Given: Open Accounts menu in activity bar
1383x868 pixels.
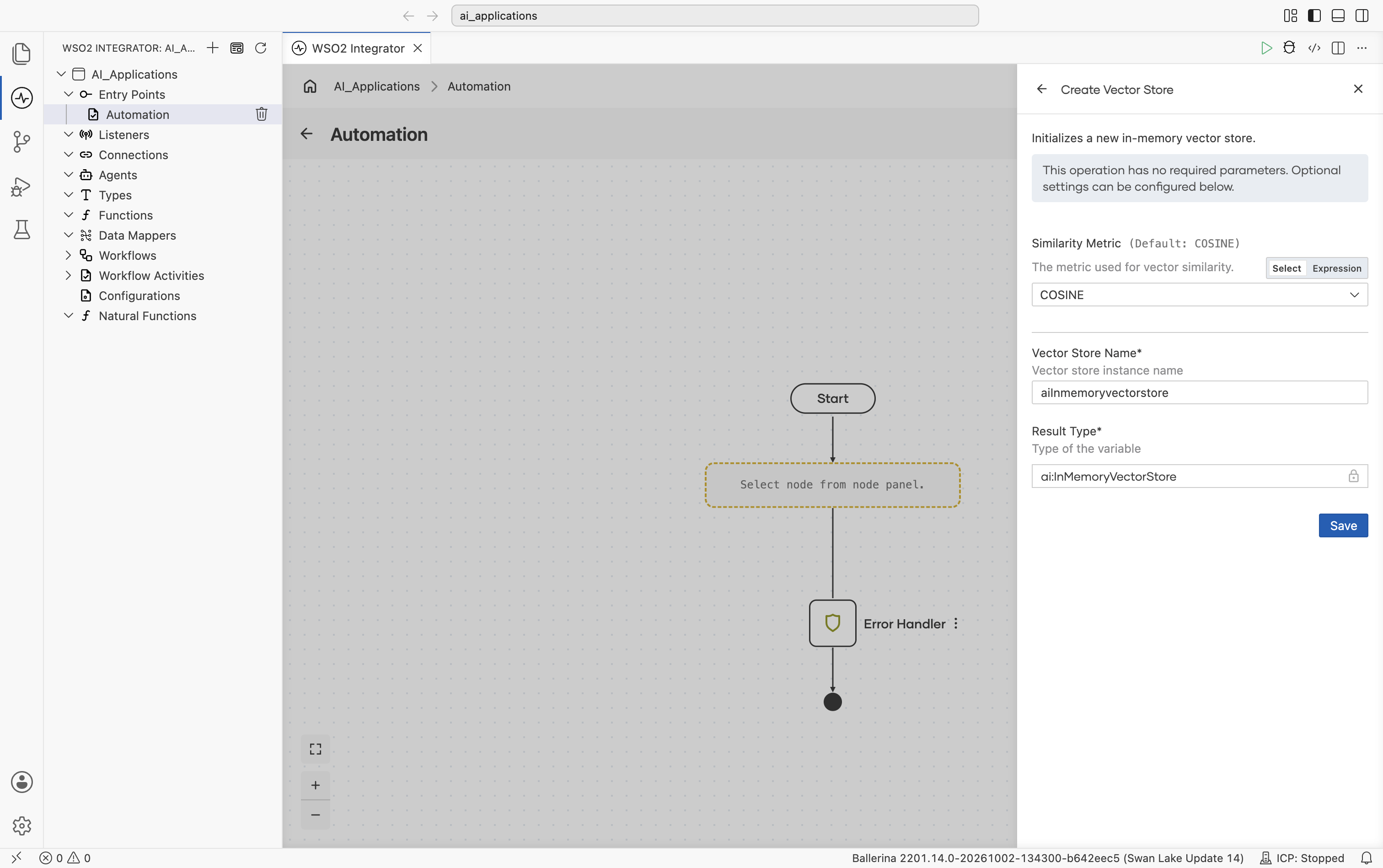Looking at the screenshot, I should pyautogui.click(x=21, y=782).
